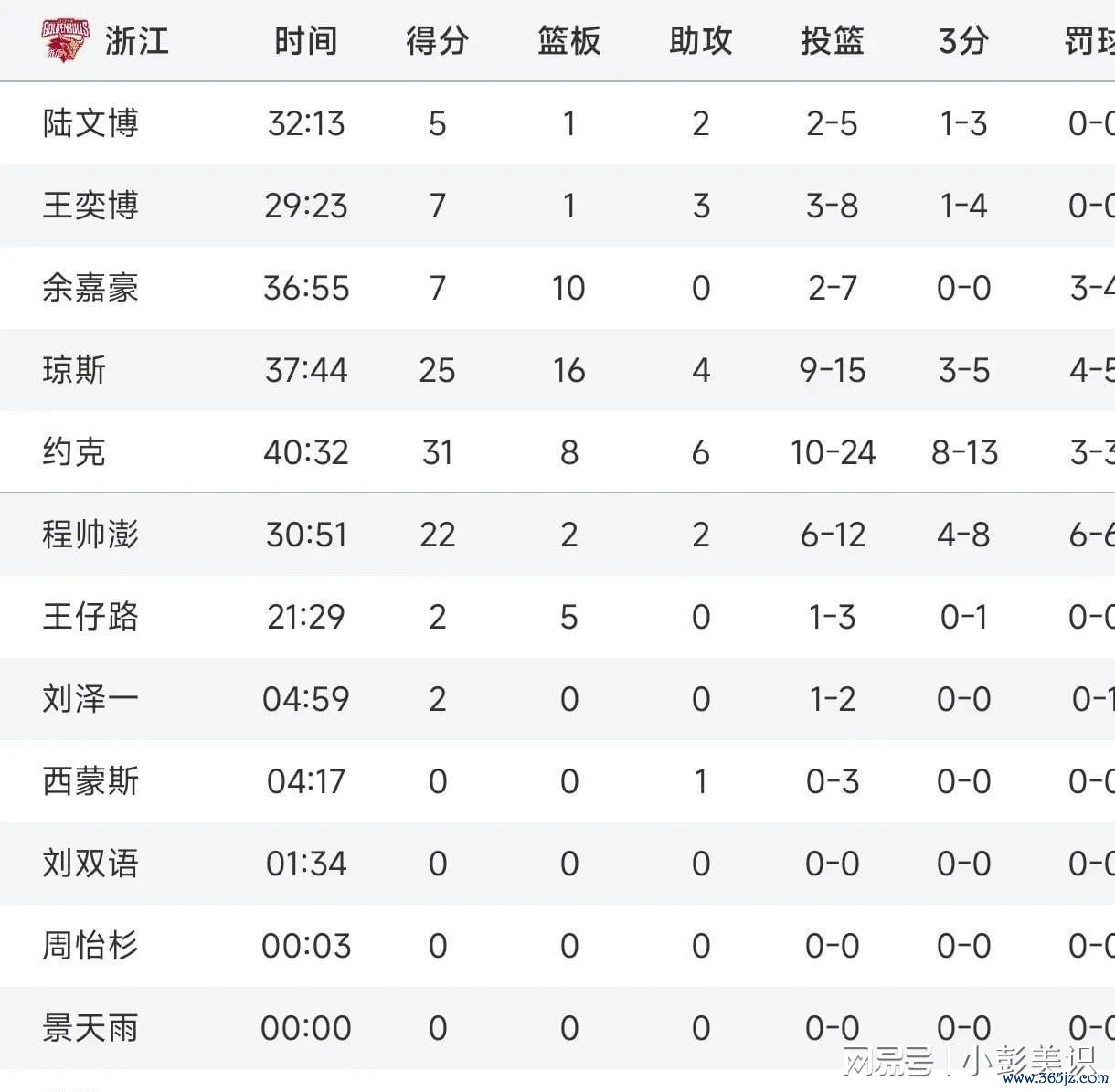
Task: Click the 网易号 小彭美识 watermark
Action: point(969,1060)
